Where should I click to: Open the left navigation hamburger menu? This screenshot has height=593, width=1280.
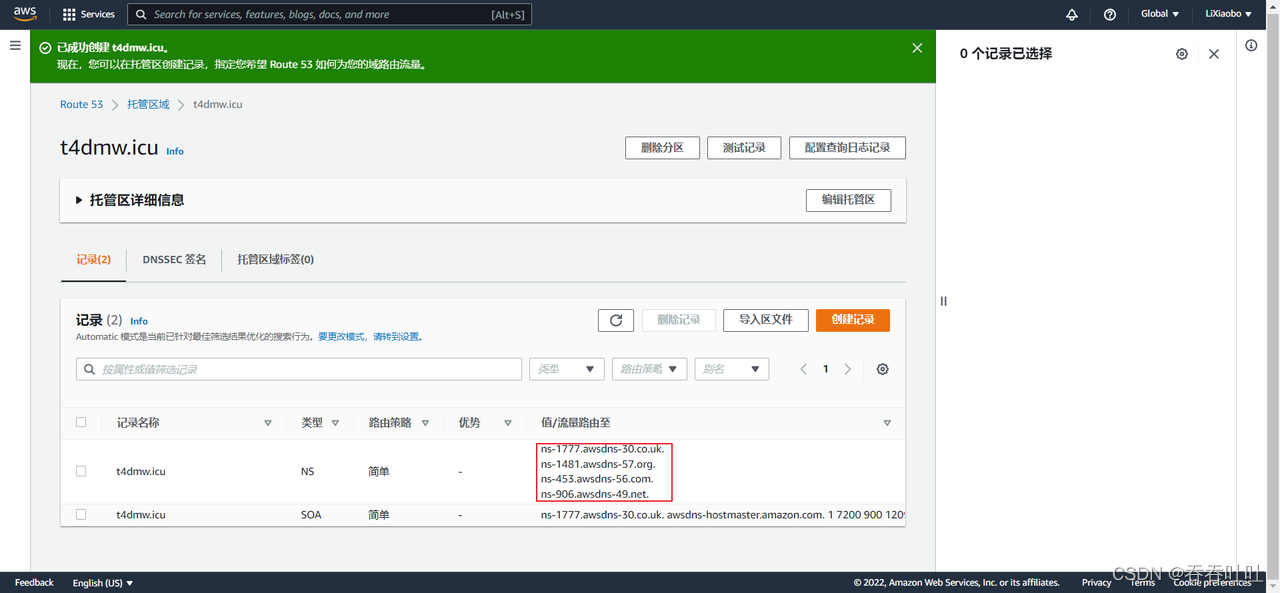pyautogui.click(x=15, y=45)
